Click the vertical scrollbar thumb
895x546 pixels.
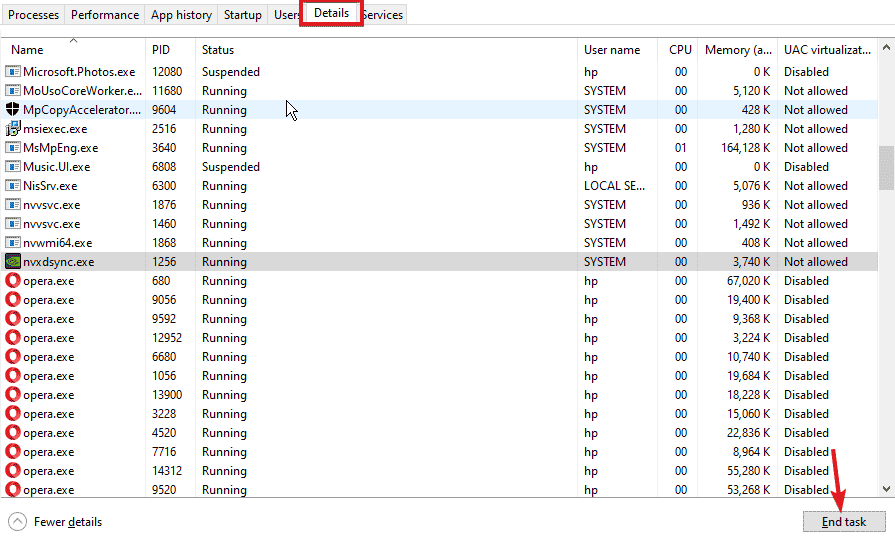[886, 168]
